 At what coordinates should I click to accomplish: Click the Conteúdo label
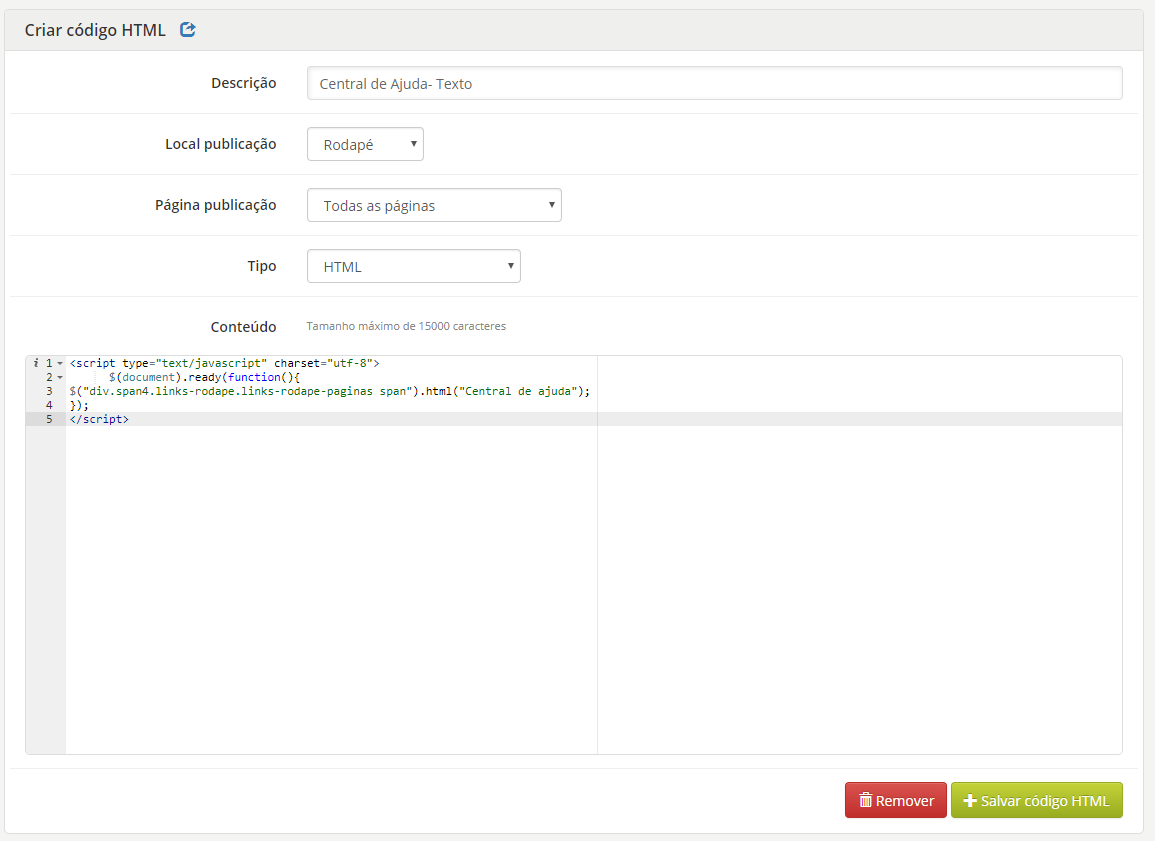click(x=243, y=327)
